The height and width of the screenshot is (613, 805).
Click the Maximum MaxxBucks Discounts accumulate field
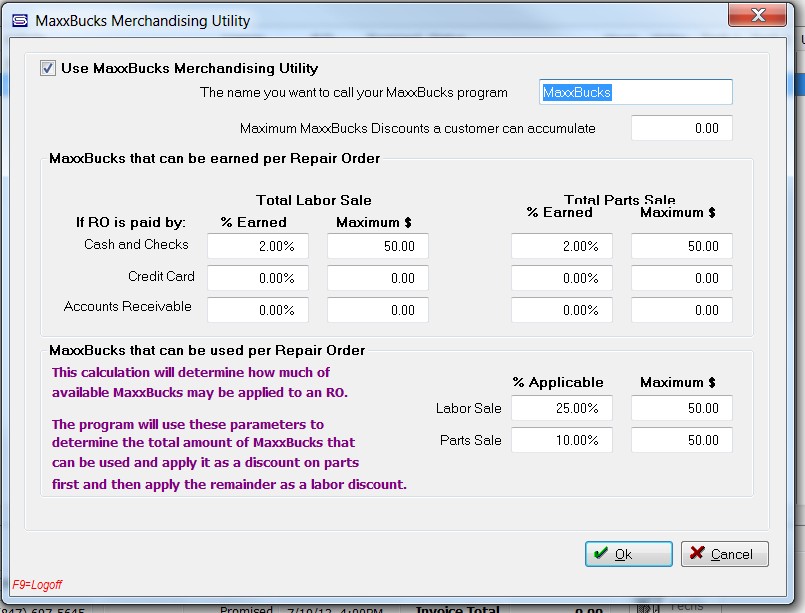click(x=682, y=128)
